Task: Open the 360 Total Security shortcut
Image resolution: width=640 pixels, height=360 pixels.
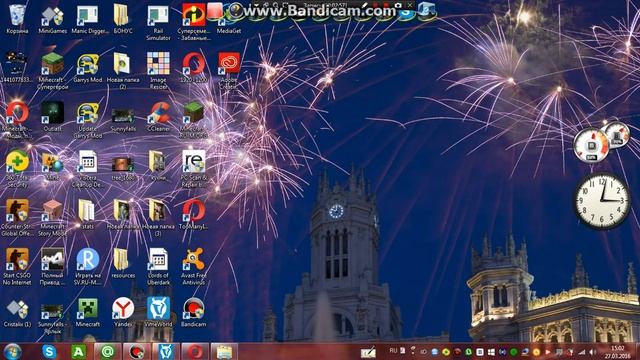Action: 17,169
